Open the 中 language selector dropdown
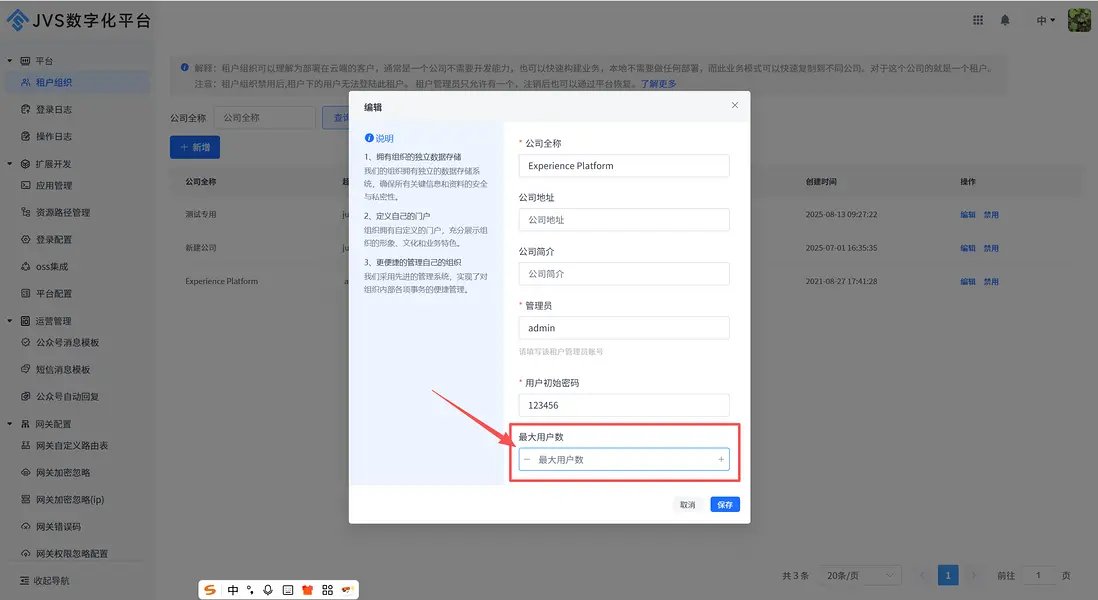The image size is (1098, 600). tap(1043, 19)
